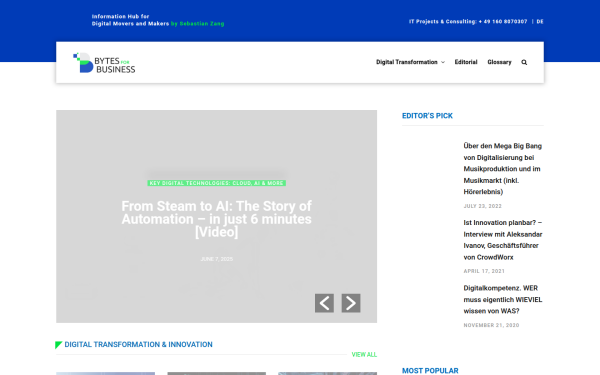Image resolution: width=600 pixels, height=375 pixels.
Task: Click the Editor's Pick heading
Action: [x=427, y=116]
